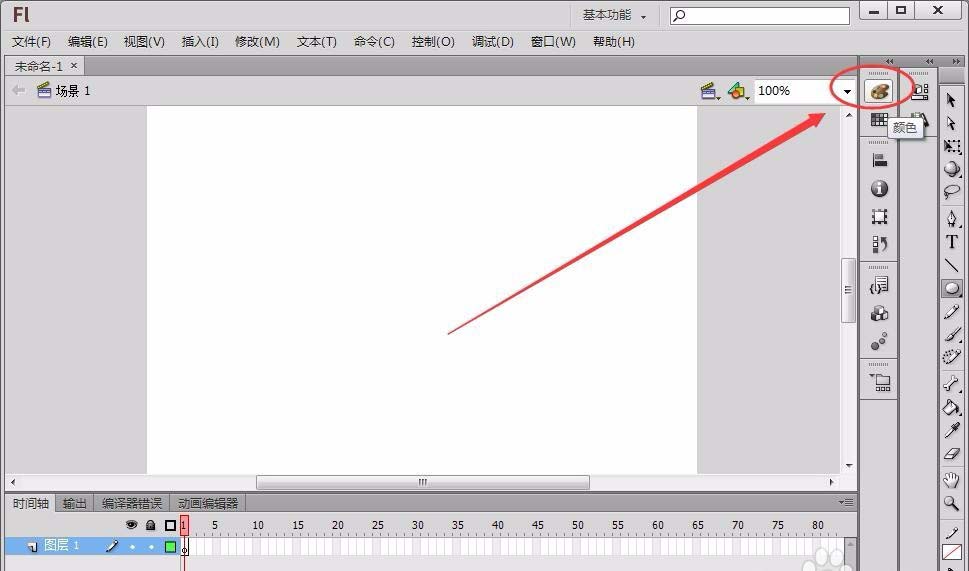This screenshot has height=571, width=969.
Task: Open the Transform panel icon
Action: 879,216
